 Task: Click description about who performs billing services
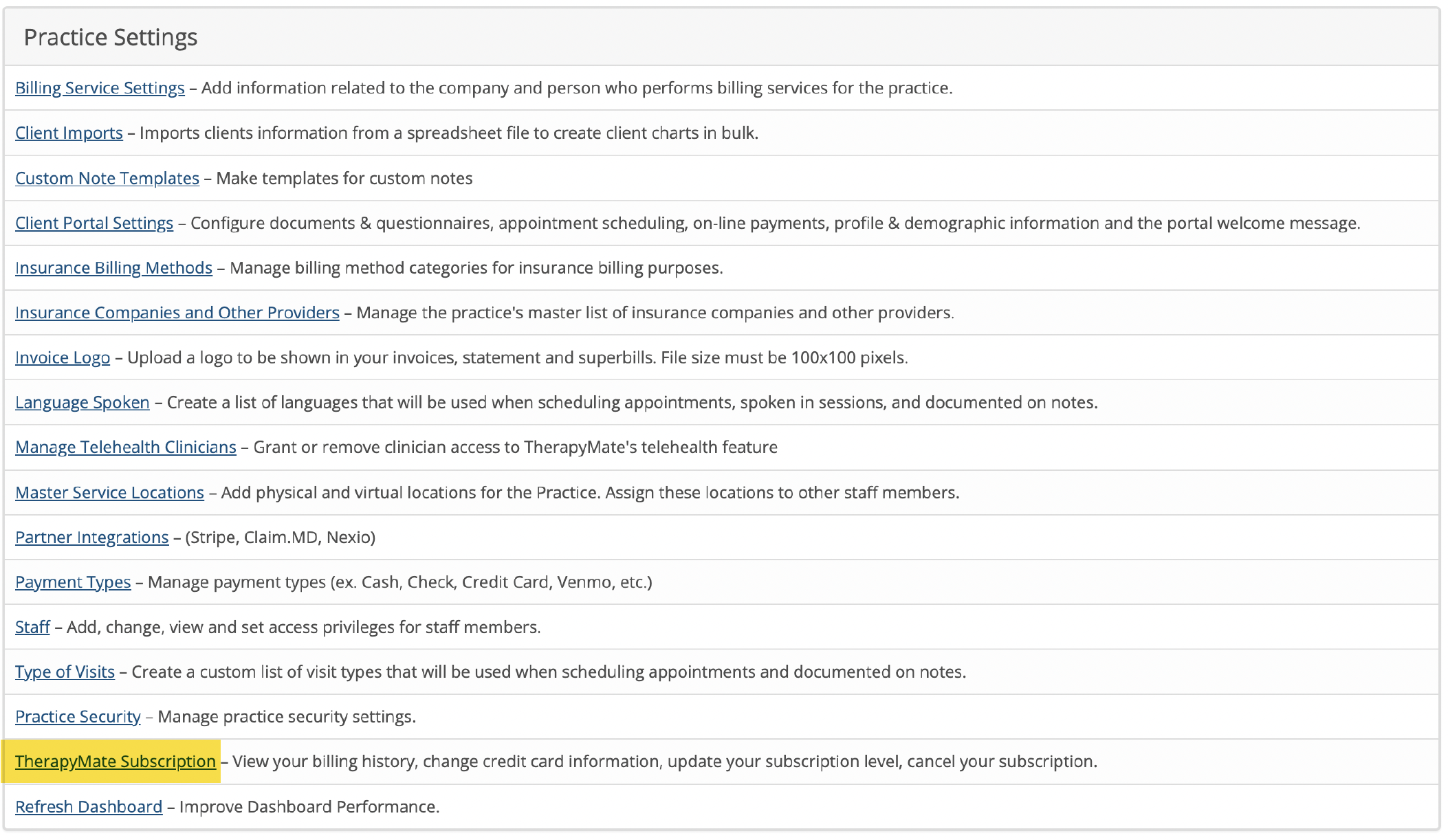(x=577, y=88)
